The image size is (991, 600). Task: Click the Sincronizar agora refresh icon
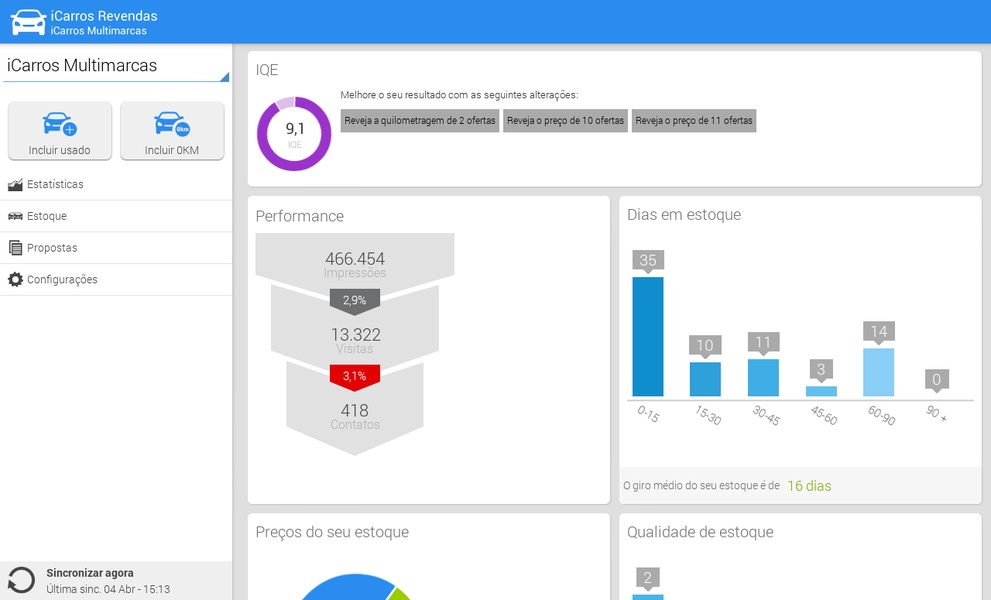(x=21, y=580)
